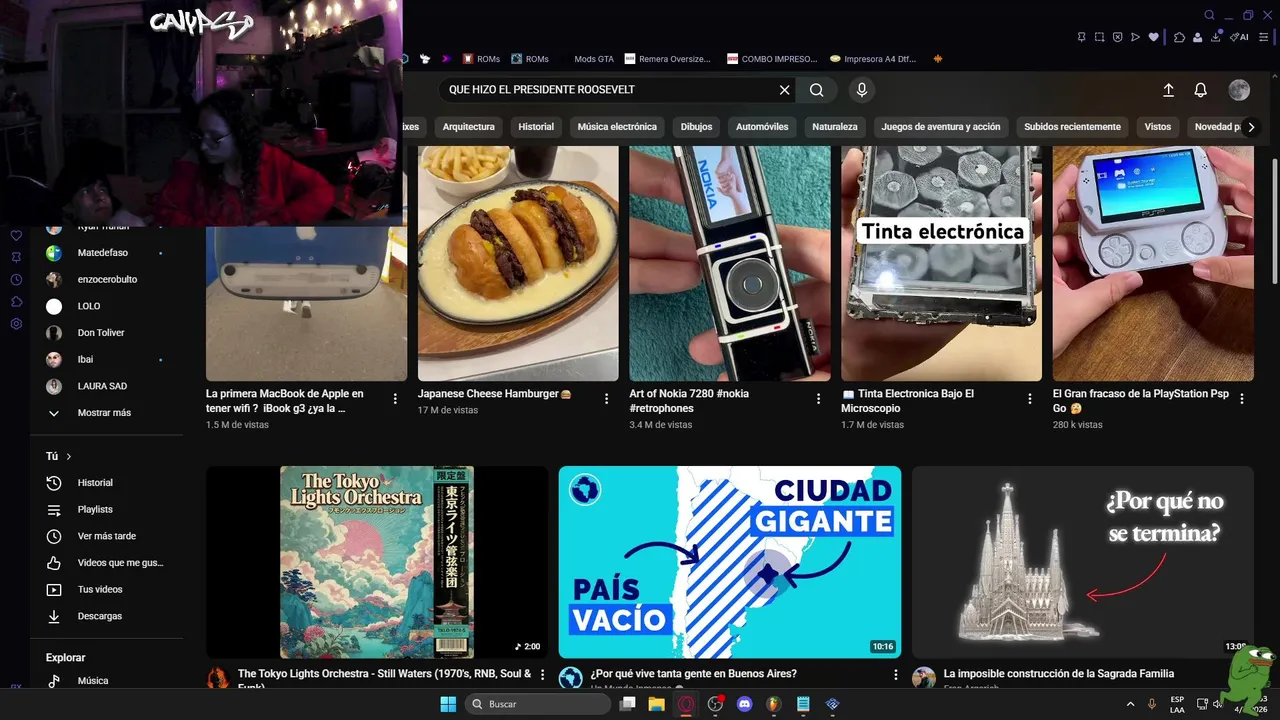Screen dimensions: 1280x720
Task: Select the Subidos recientemente chip
Action: point(1072,127)
